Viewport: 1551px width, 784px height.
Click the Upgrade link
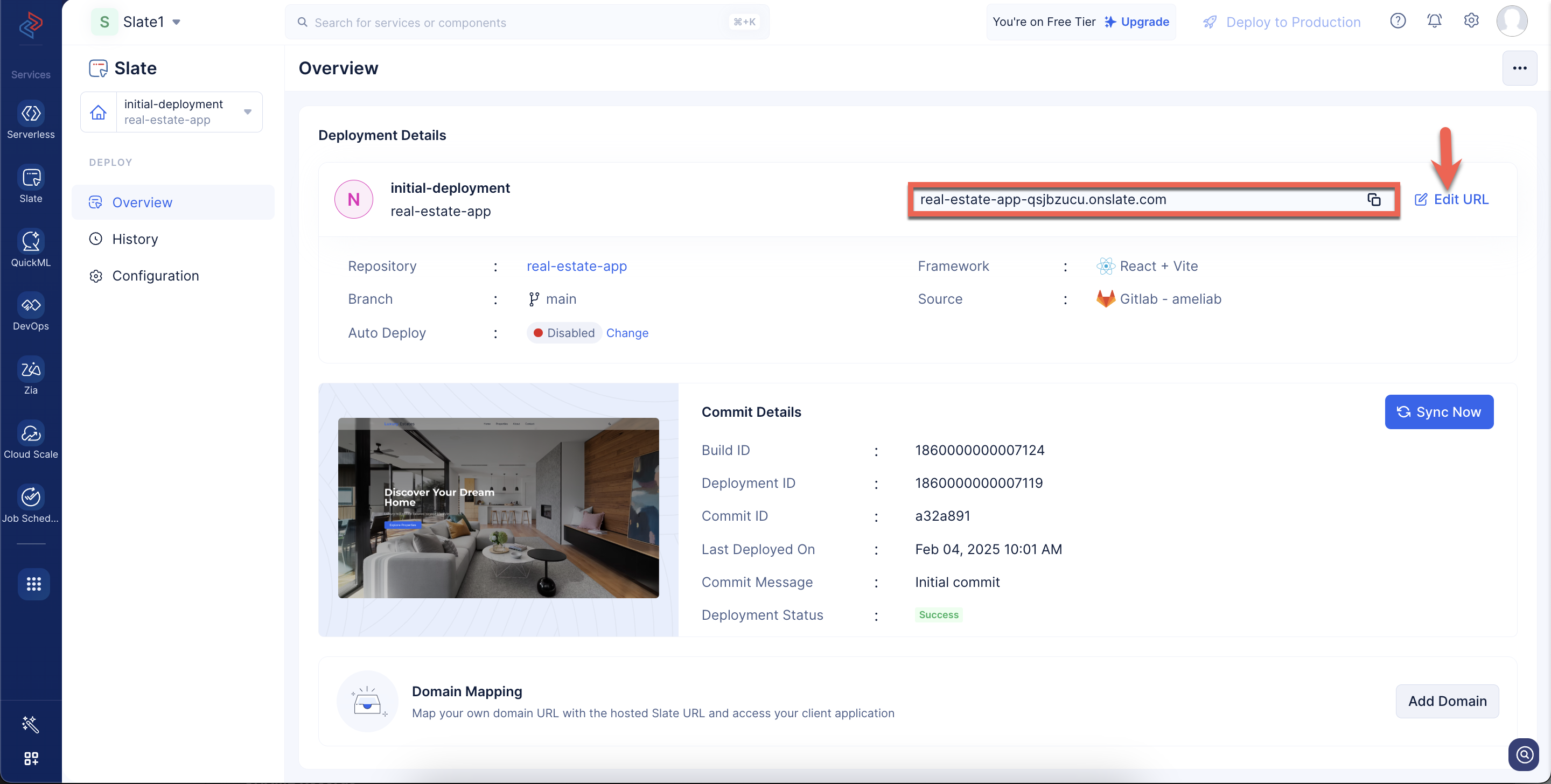point(1137,22)
